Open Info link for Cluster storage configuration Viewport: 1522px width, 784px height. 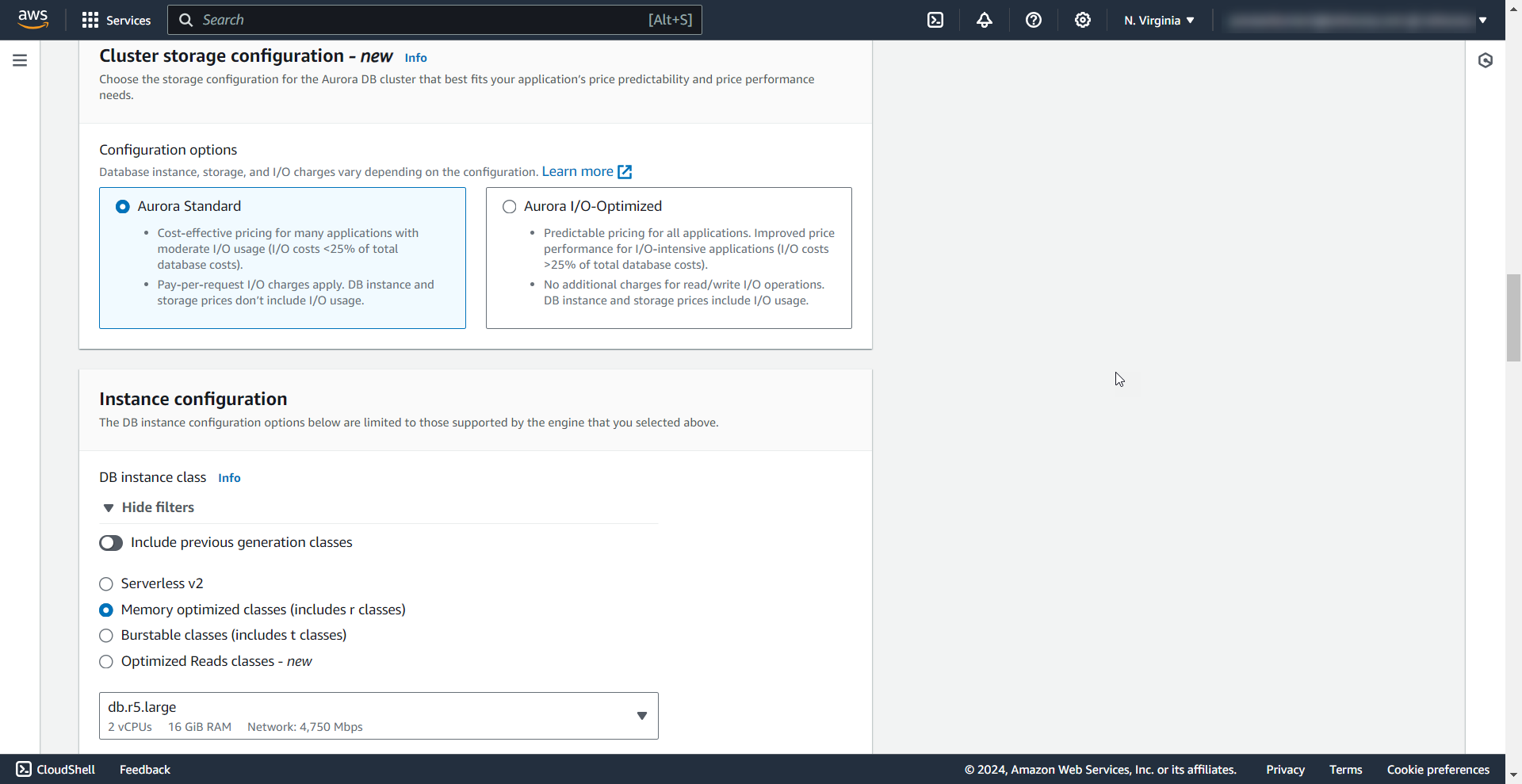click(x=415, y=58)
